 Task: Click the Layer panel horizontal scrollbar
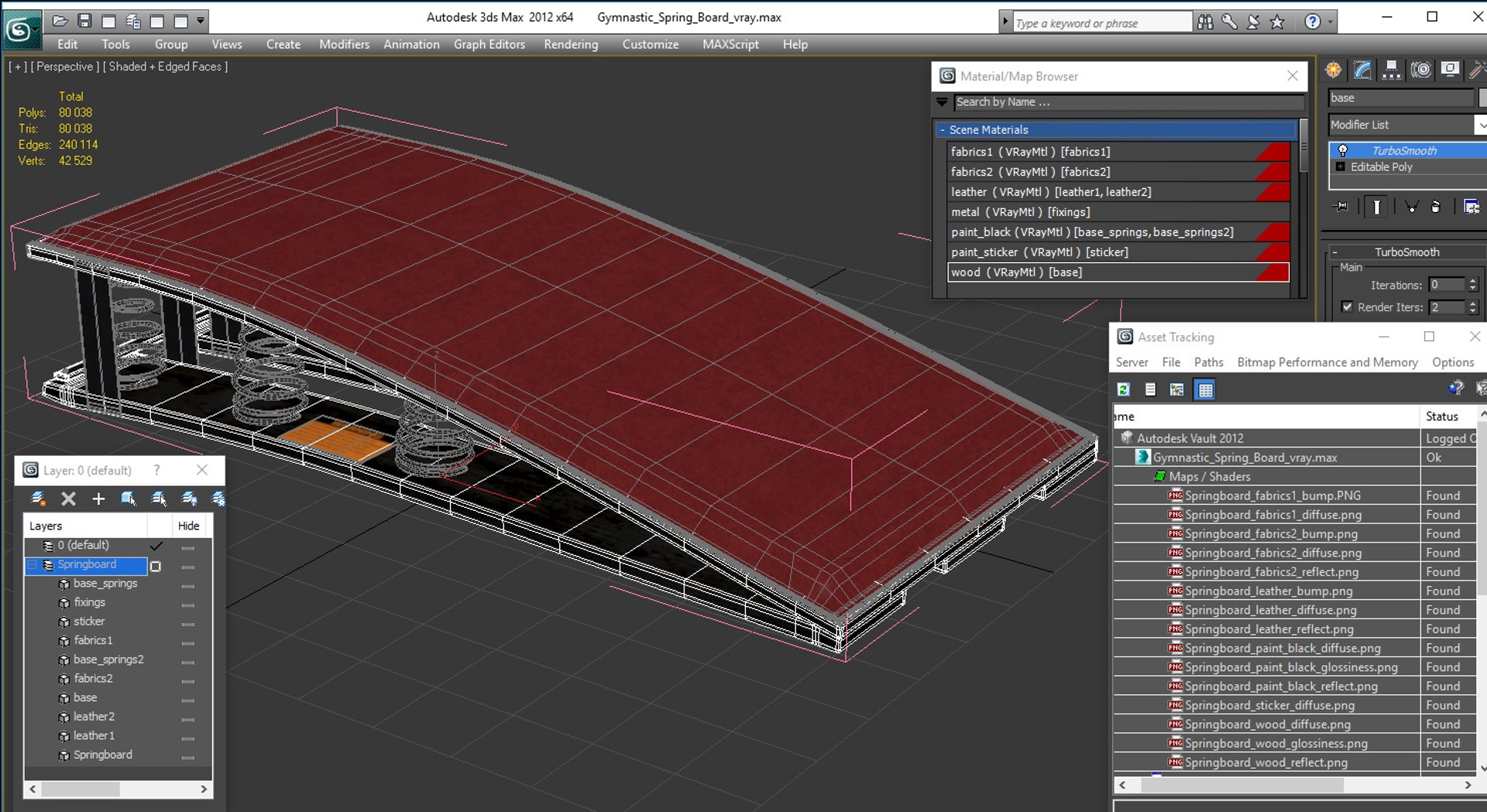[x=81, y=789]
